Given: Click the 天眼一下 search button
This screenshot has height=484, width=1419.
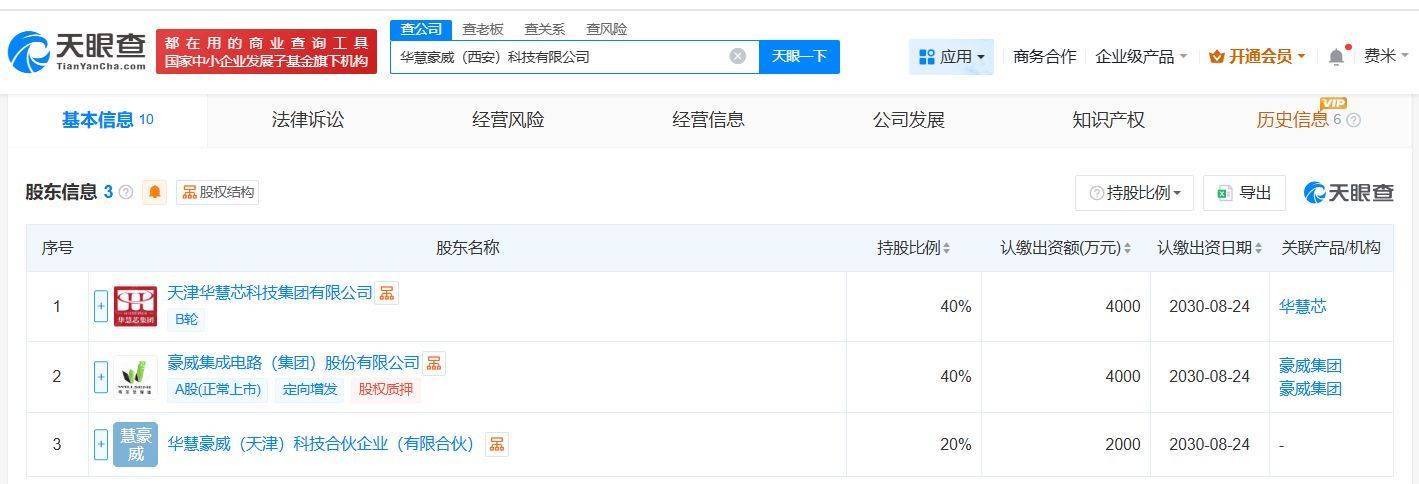Looking at the screenshot, I should coord(799,57).
